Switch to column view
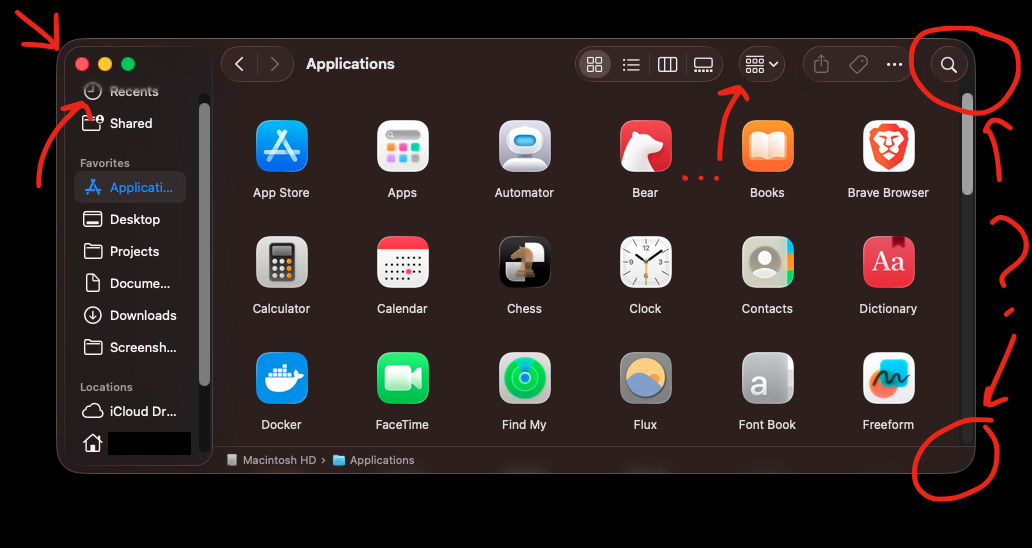This screenshot has height=548, width=1032. tap(667, 64)
